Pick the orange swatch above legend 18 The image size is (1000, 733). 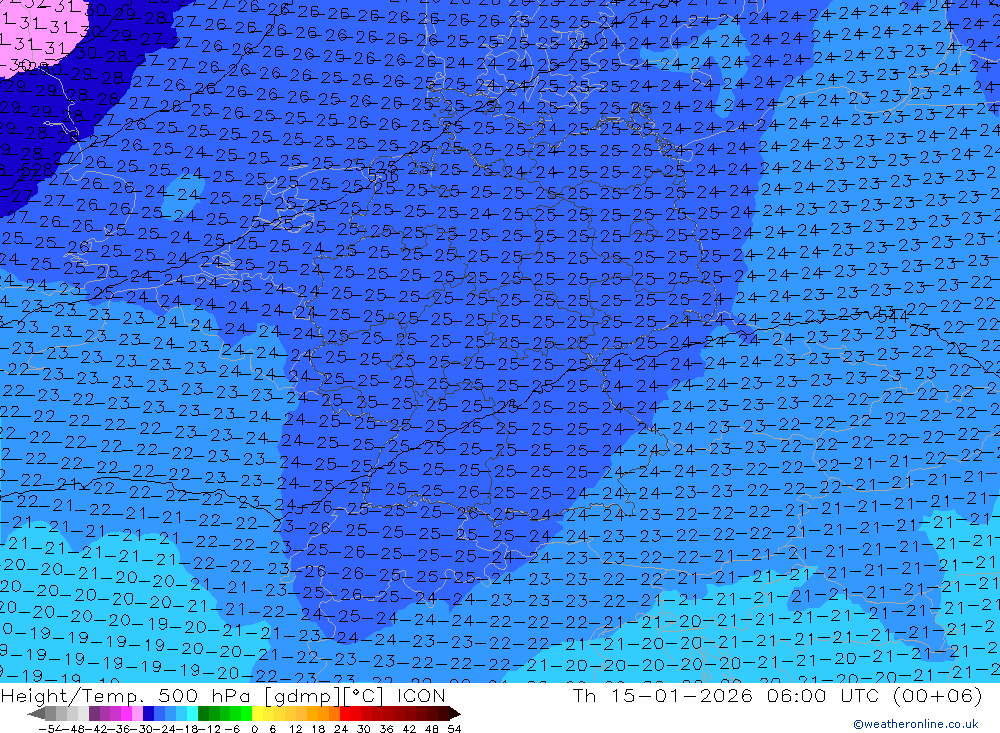click(x=324, y=714)
